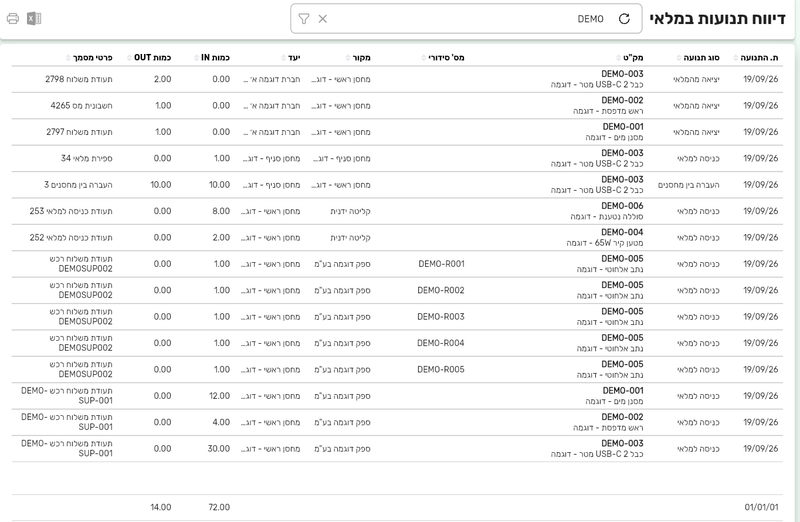Image resolution: width=800 pixels, height=522 pixels.
Task: Click total OUT value 14.00
Action: [161, 507]
